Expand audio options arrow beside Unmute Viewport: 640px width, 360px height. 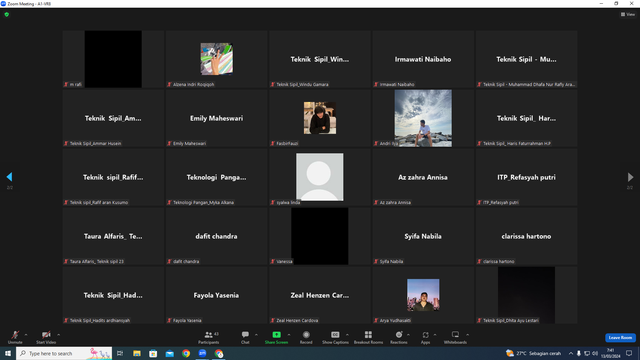tap(26, 335)
